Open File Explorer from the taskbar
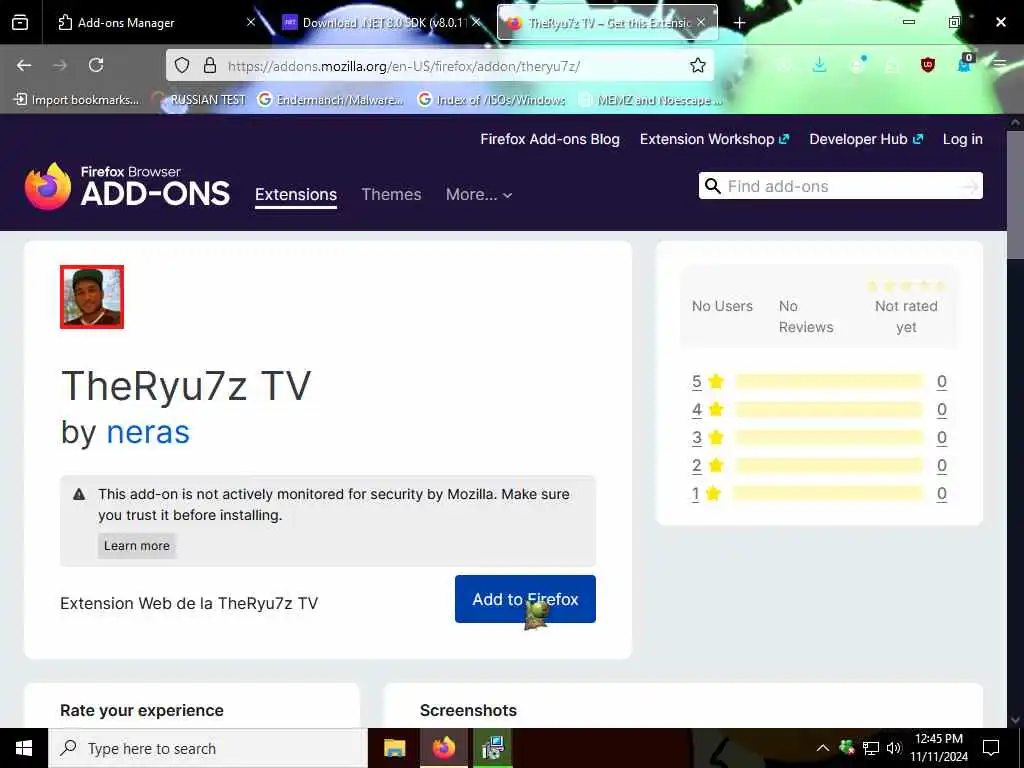Screen dimensions: 1024x768 click(394, 748)
